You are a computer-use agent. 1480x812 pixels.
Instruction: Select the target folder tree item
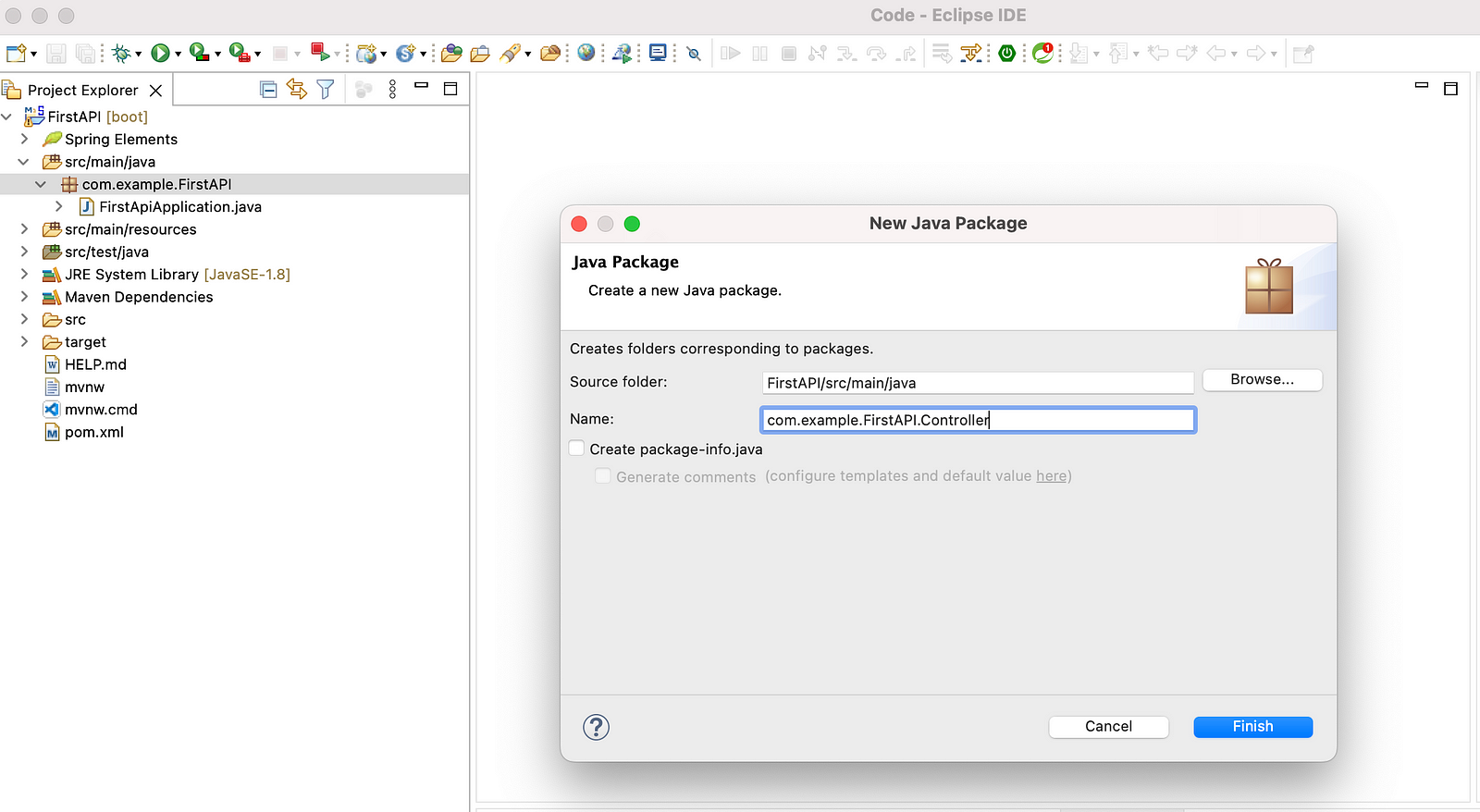point(85,342)
